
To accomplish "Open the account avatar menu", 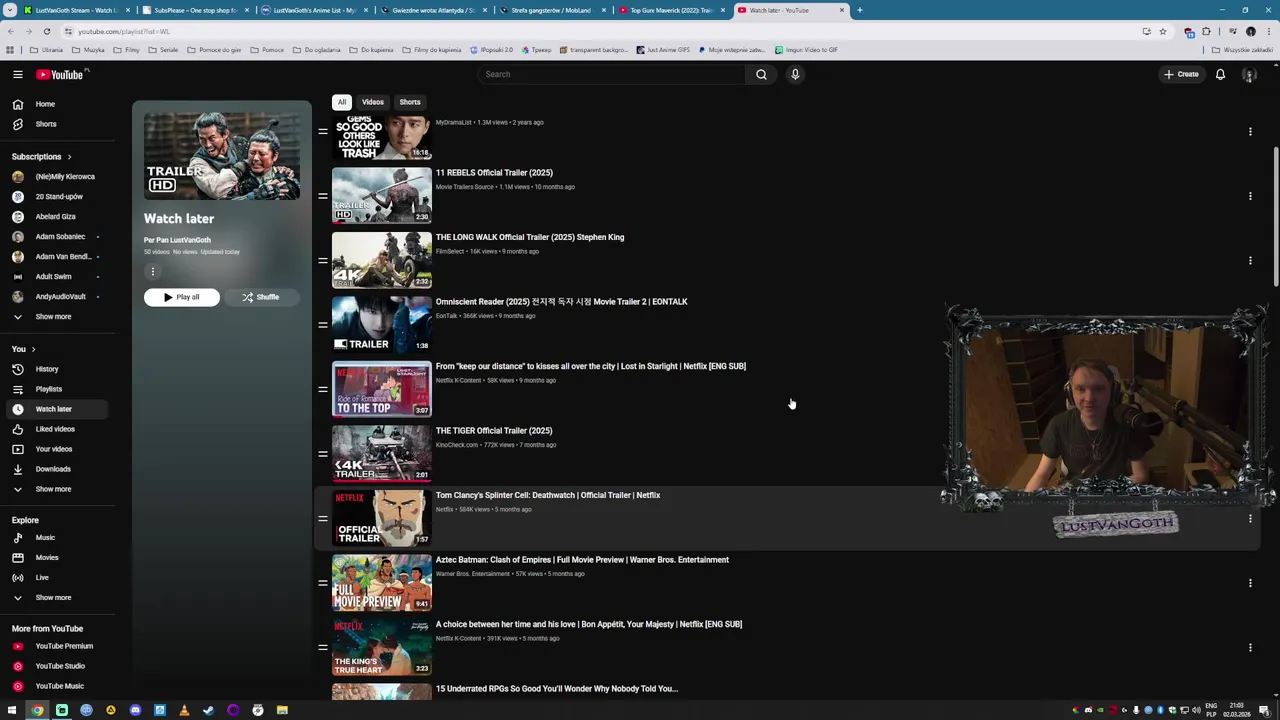I will coord(1249,74).
